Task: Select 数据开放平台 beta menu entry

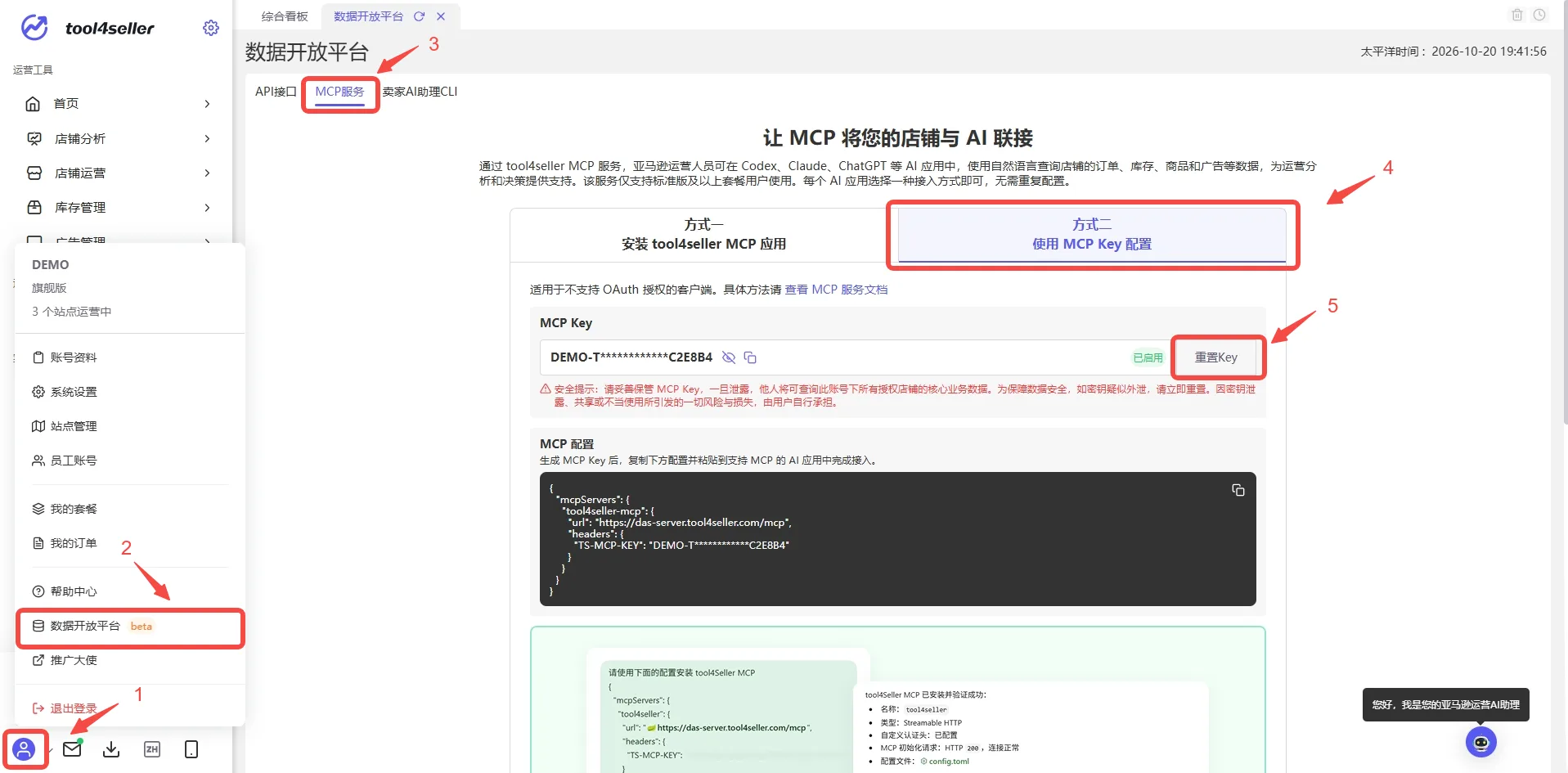Action: pyautogui.click(x=130, y=627)
